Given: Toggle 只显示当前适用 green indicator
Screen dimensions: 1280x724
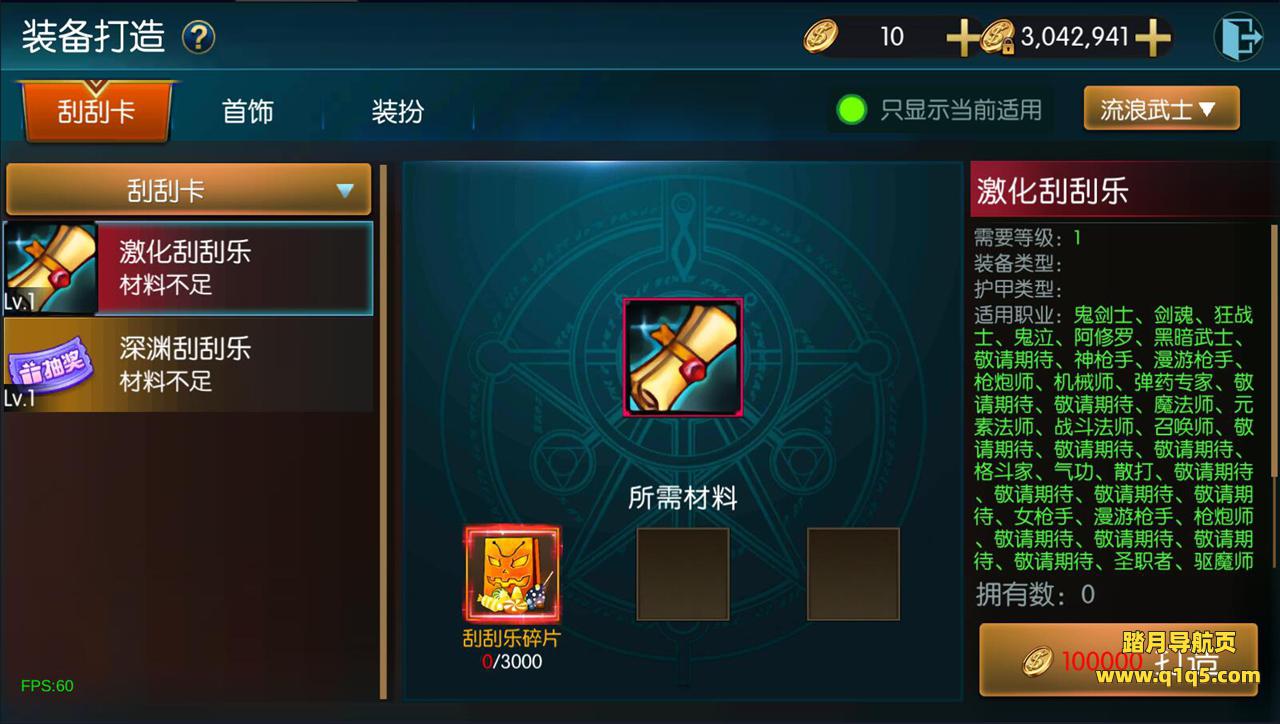Looking at the screenshot, I should click(x=852, y=109).
